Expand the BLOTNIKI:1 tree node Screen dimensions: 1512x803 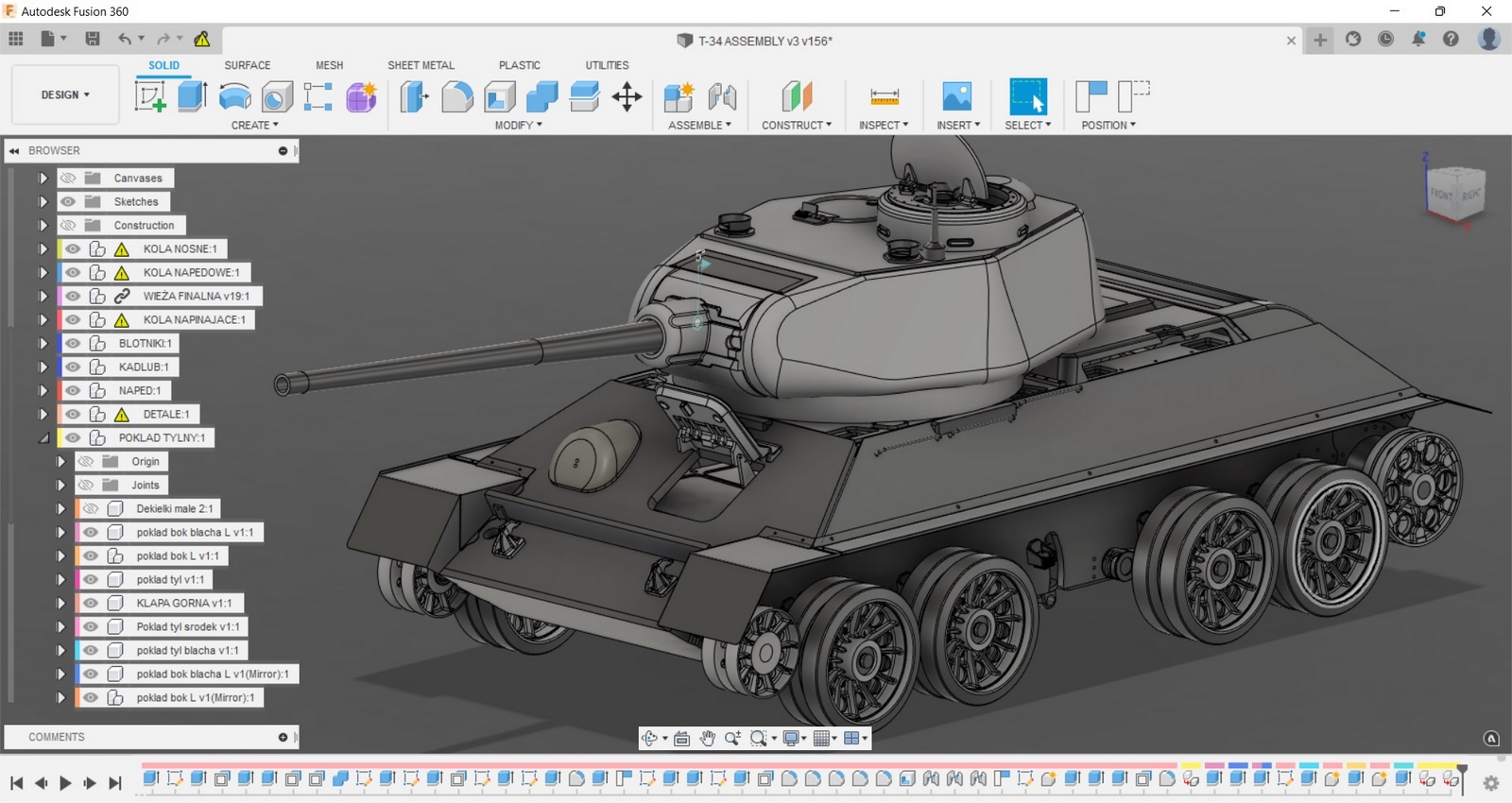click(x=43, y=343)
